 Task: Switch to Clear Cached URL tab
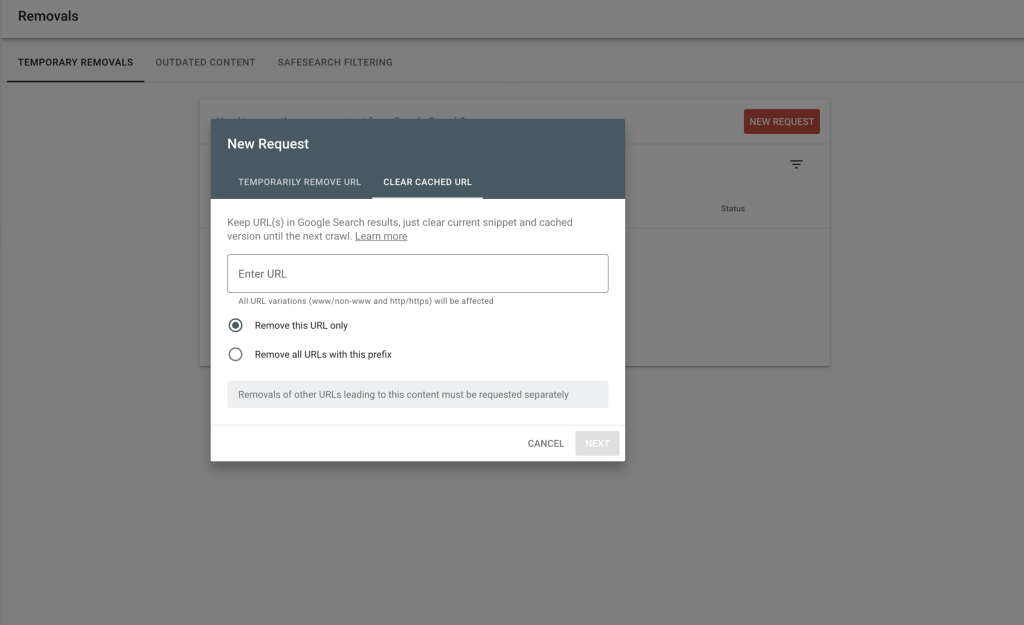(427, 182)
